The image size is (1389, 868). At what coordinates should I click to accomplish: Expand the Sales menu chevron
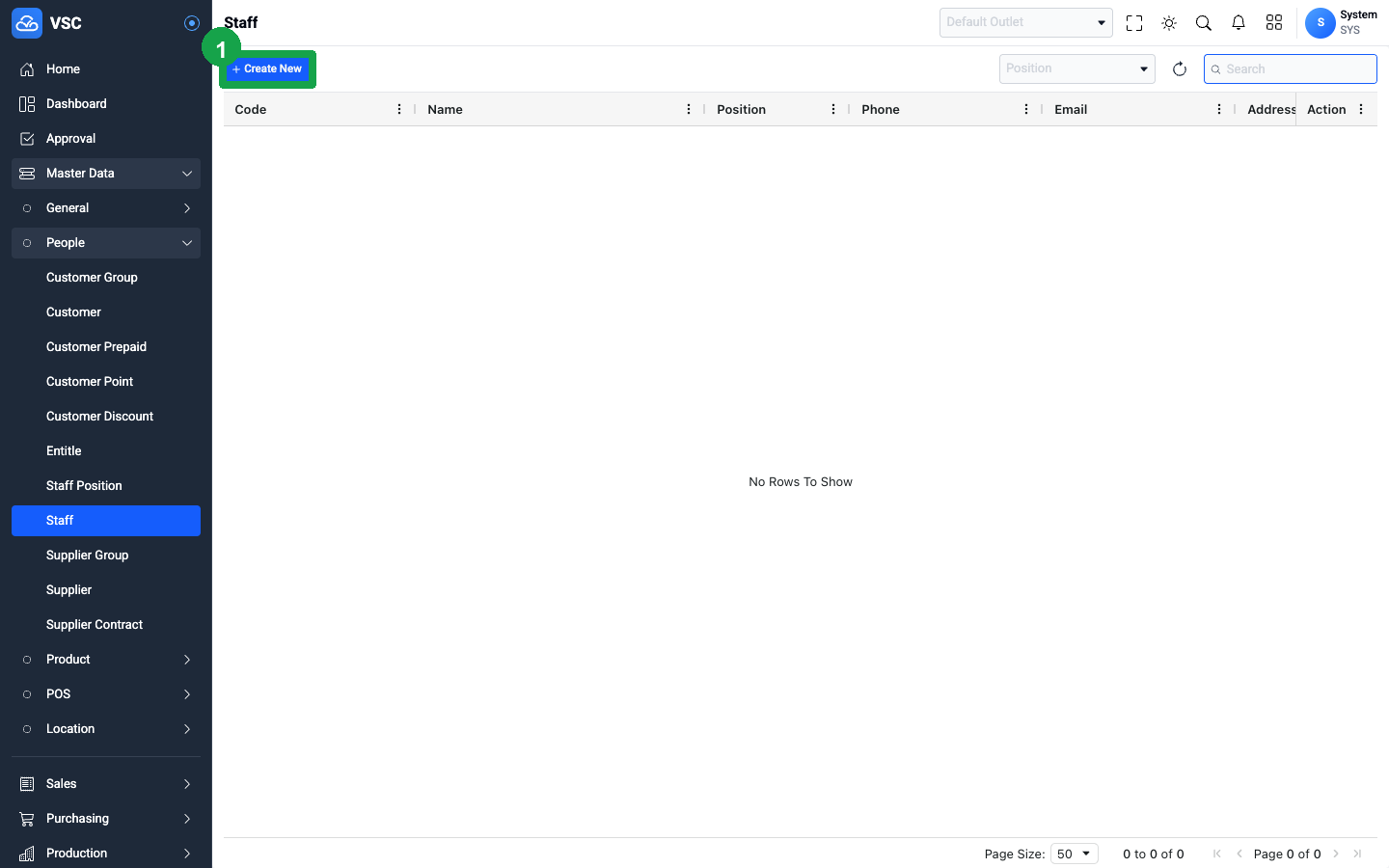pos(187,784)
